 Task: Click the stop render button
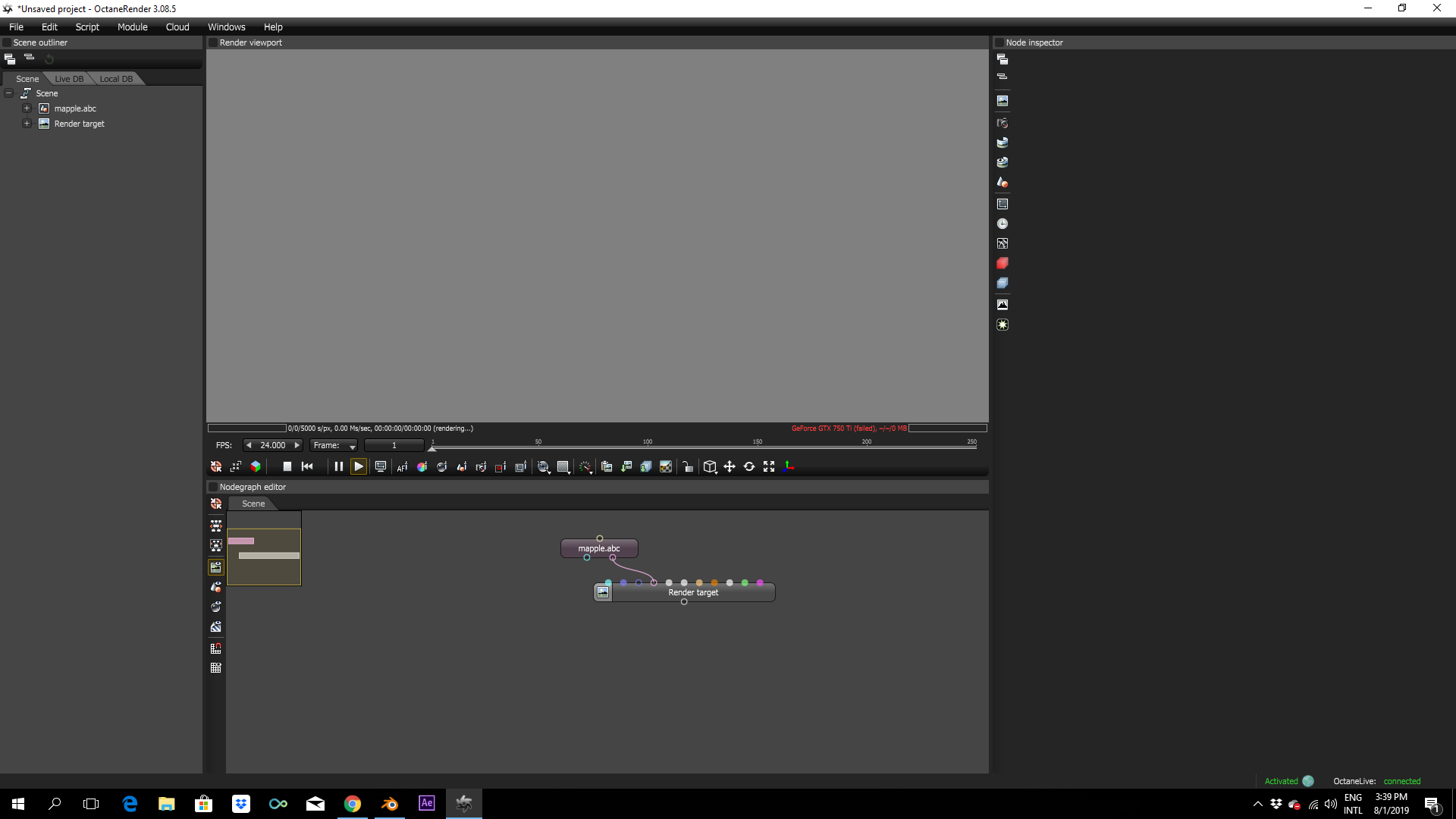pos(287,466)
